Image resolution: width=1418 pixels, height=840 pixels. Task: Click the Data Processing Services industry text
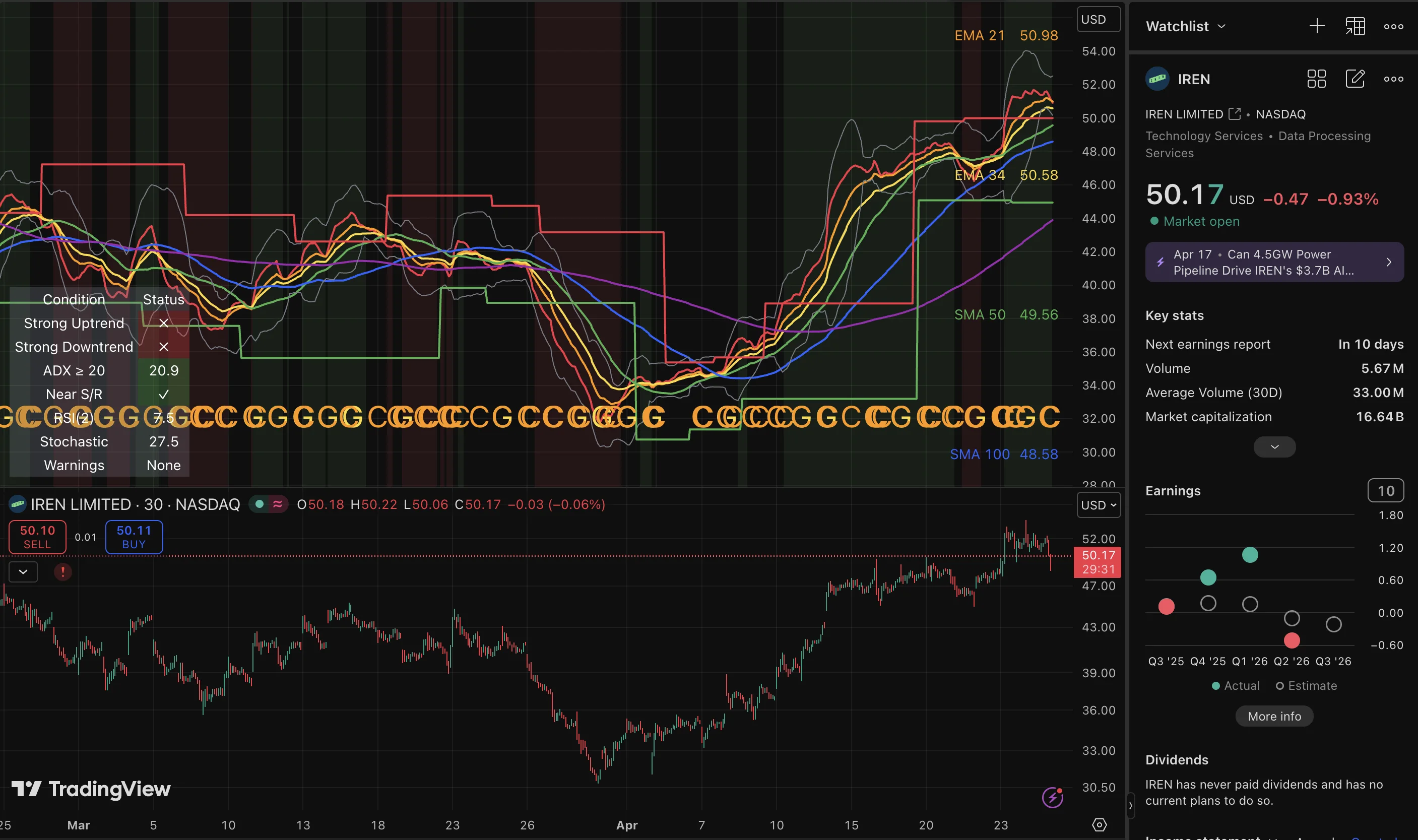point(1258,144)
